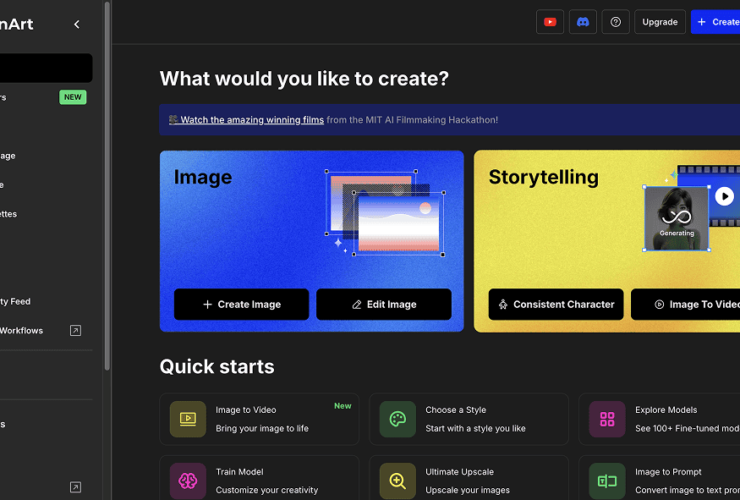Select the Feed item in the sidebar
The height and width of the screenshot is (500, 740).
[x=16, y=301]
